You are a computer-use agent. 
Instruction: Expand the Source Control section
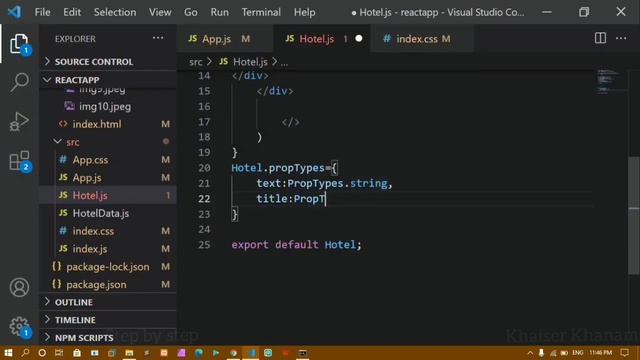(x=108, y=62)
